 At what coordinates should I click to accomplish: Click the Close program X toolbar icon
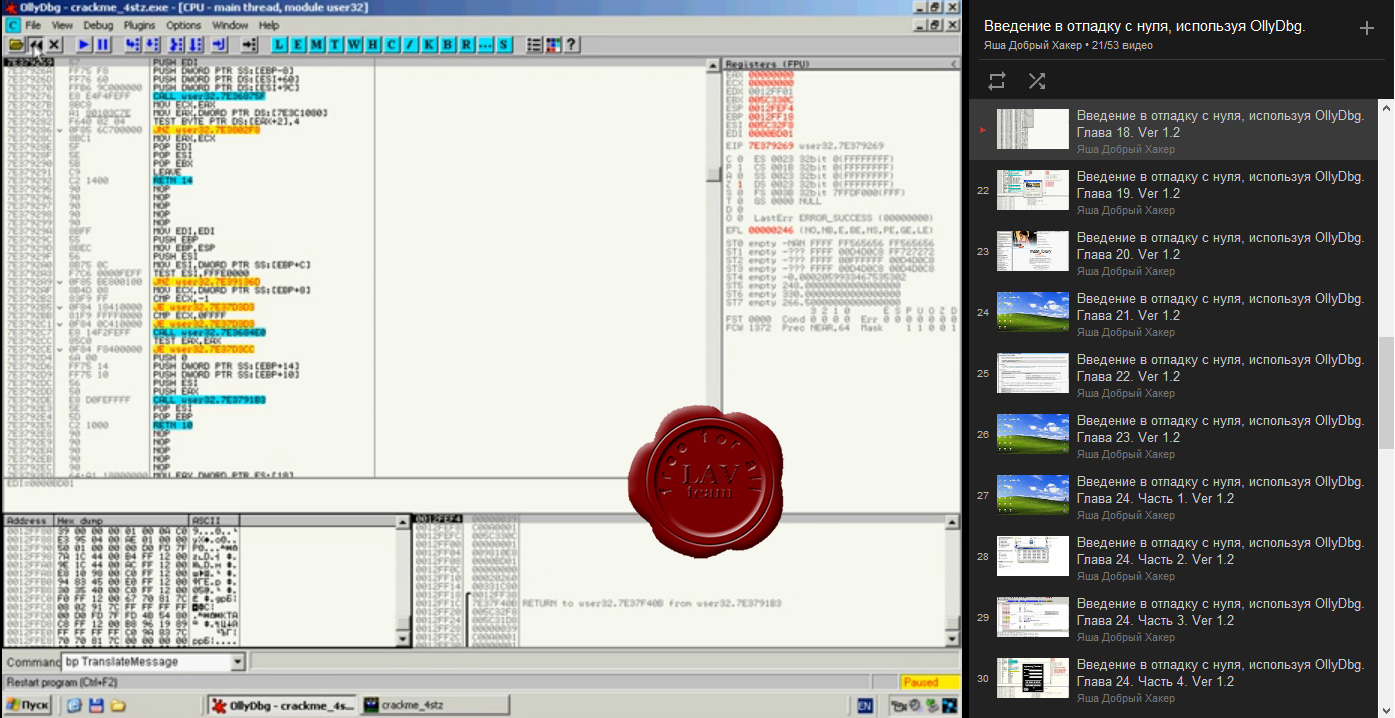point(54,44)
